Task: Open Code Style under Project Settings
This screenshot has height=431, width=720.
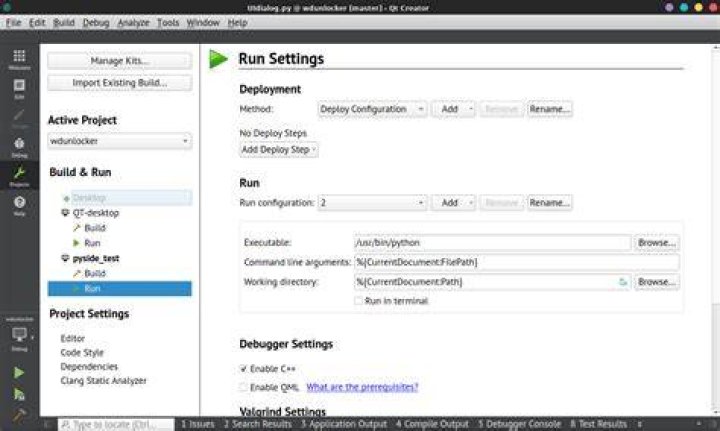Action: tap(82, 353)
